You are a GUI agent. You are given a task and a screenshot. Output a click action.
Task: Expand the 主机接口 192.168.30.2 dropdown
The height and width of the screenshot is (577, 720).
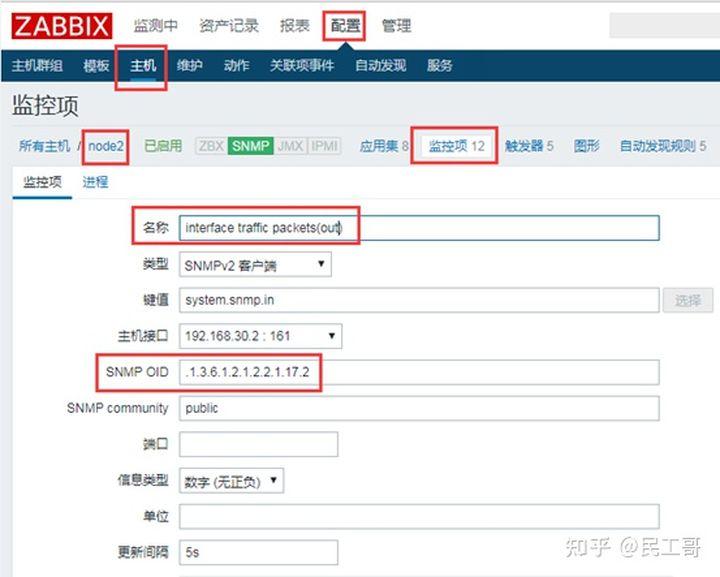(260, 336)
